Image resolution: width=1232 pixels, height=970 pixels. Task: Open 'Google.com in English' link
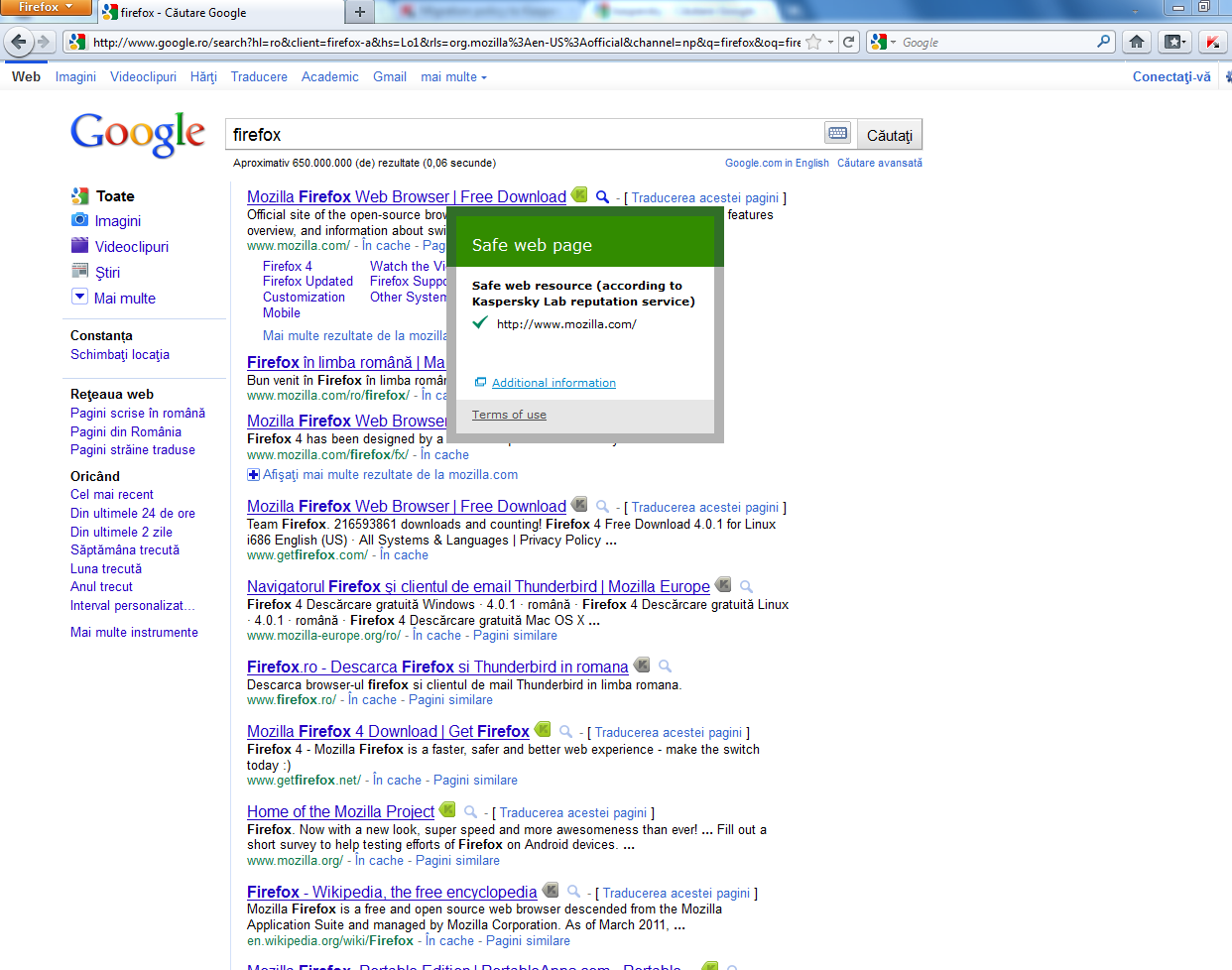[x=777, y=163]
